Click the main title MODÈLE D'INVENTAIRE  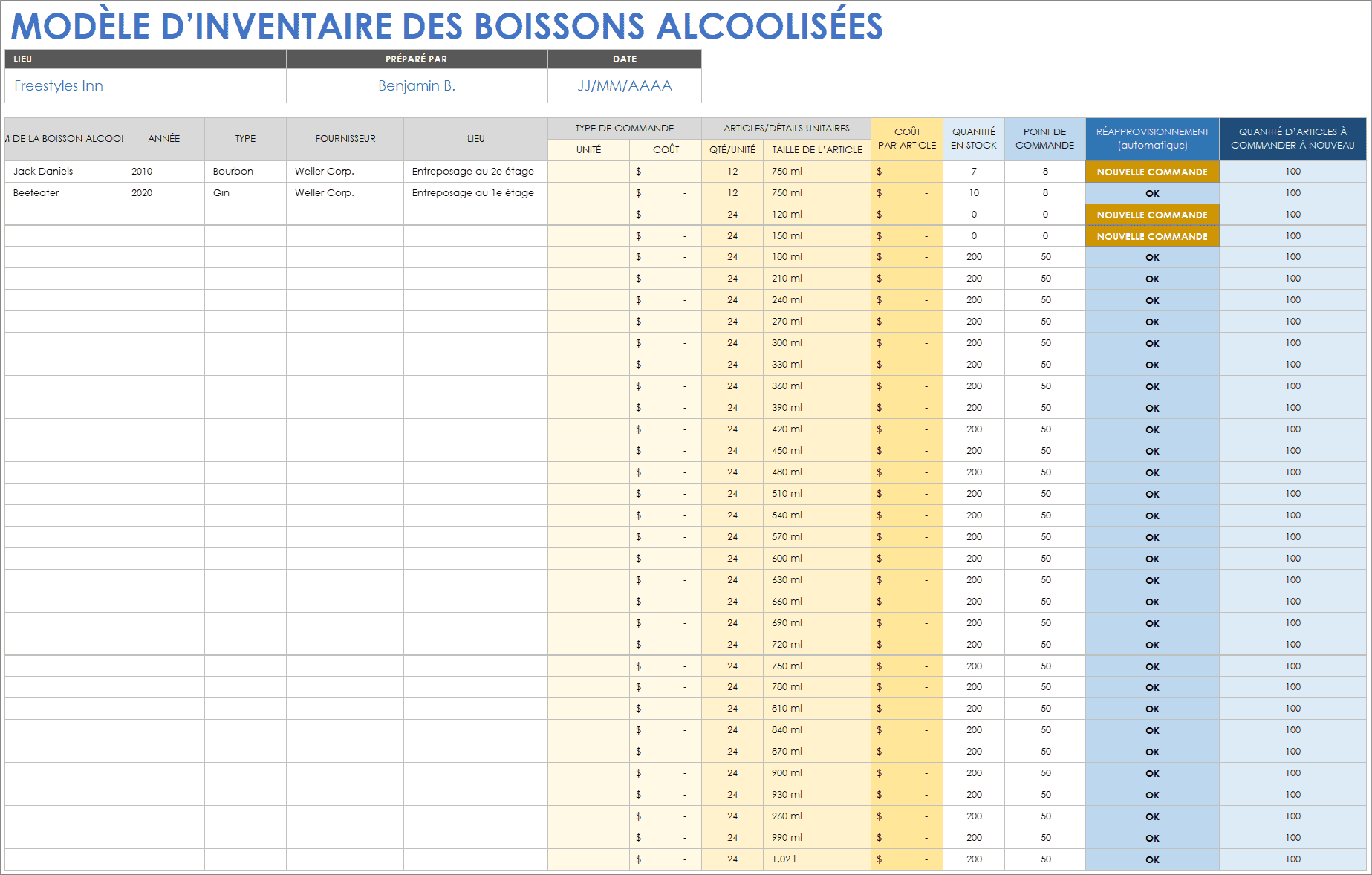[447, 26]
